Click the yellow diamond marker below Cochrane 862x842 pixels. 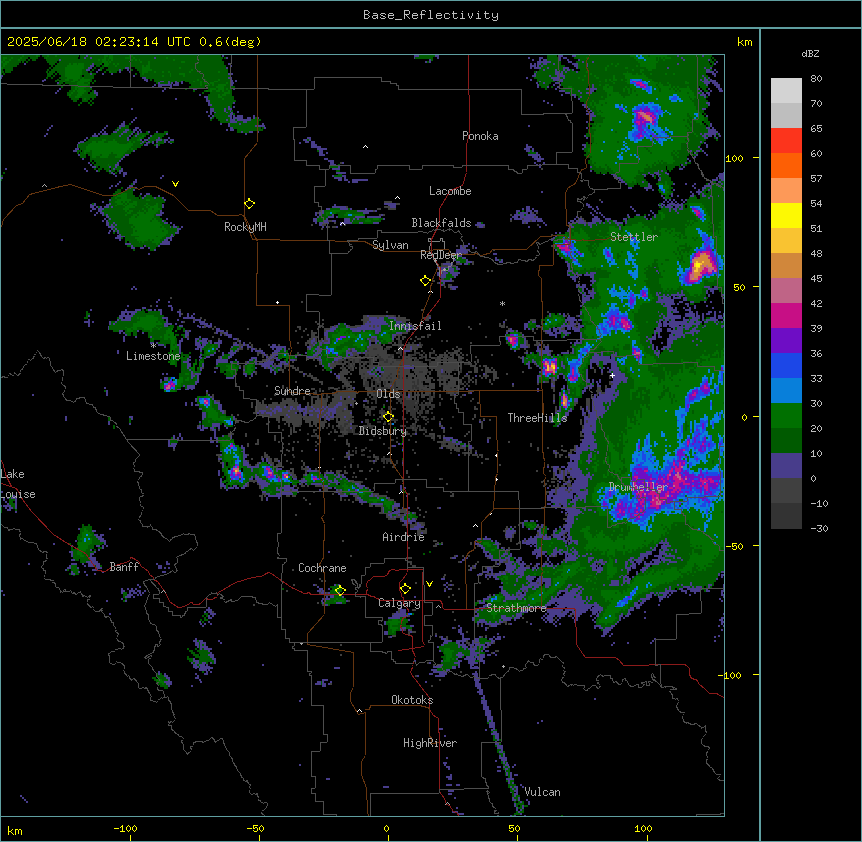tap(340, 590)
